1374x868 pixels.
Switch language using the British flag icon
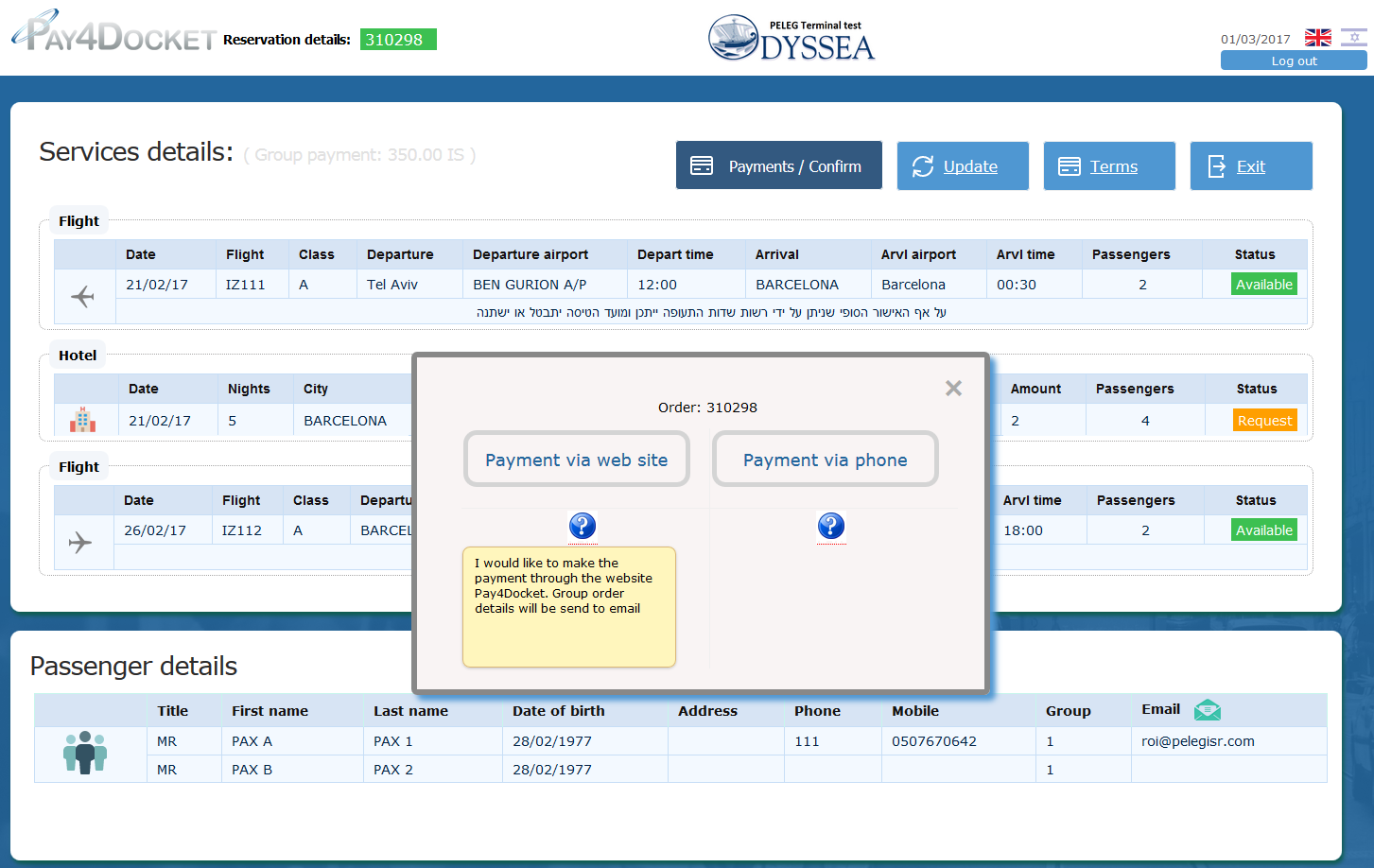1317,37
